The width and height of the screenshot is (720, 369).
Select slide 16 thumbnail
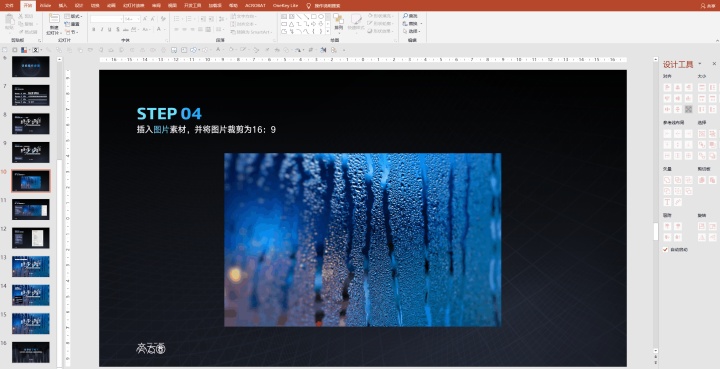point(31,352)
